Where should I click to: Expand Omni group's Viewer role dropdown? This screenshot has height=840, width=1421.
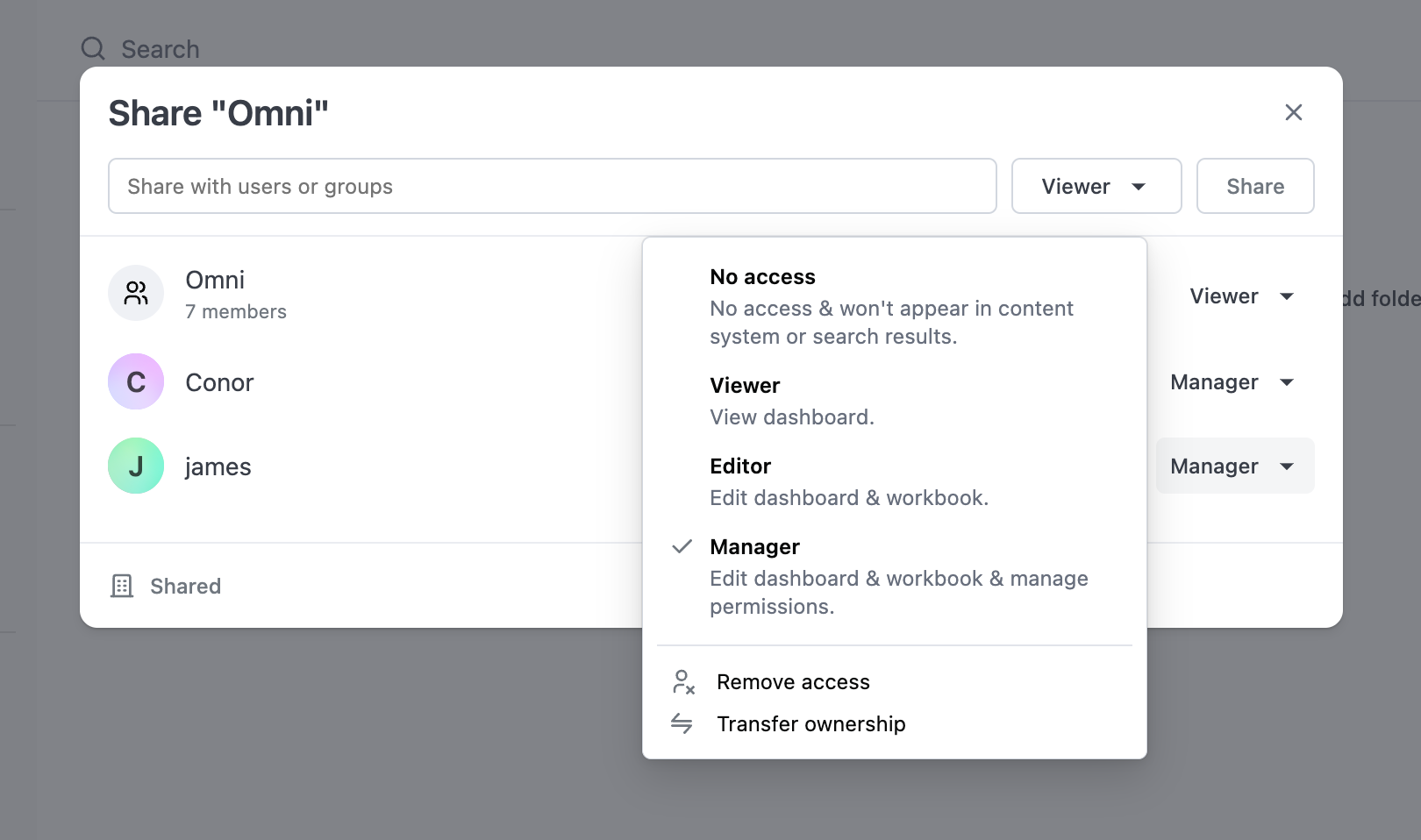(1241, 296)
